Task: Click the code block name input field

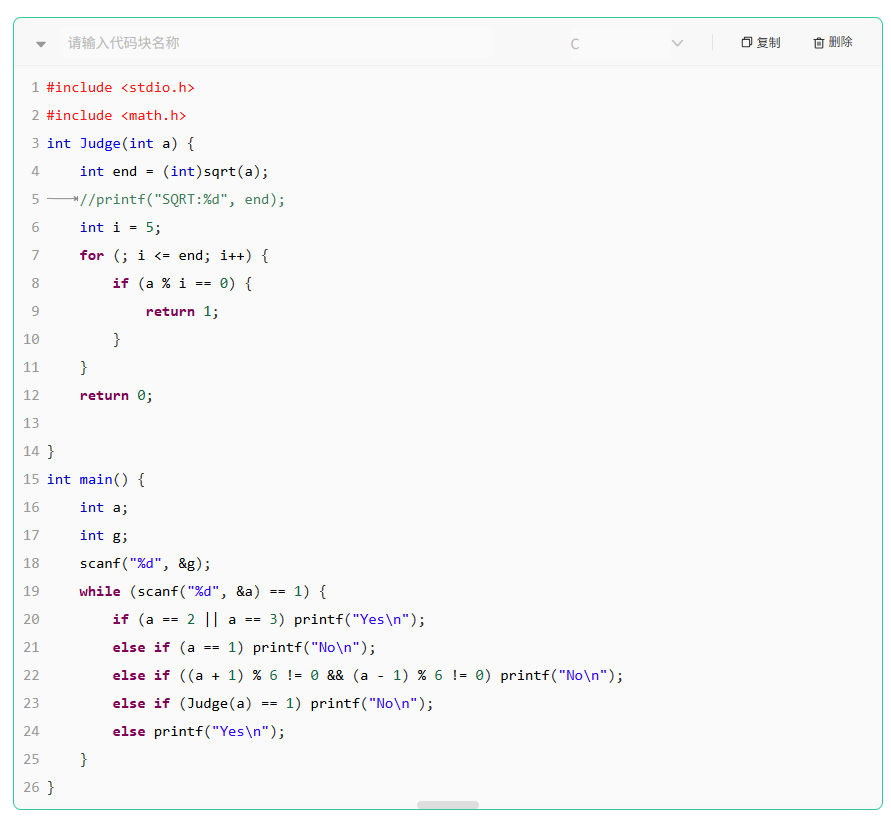Action: pos(277,43)
